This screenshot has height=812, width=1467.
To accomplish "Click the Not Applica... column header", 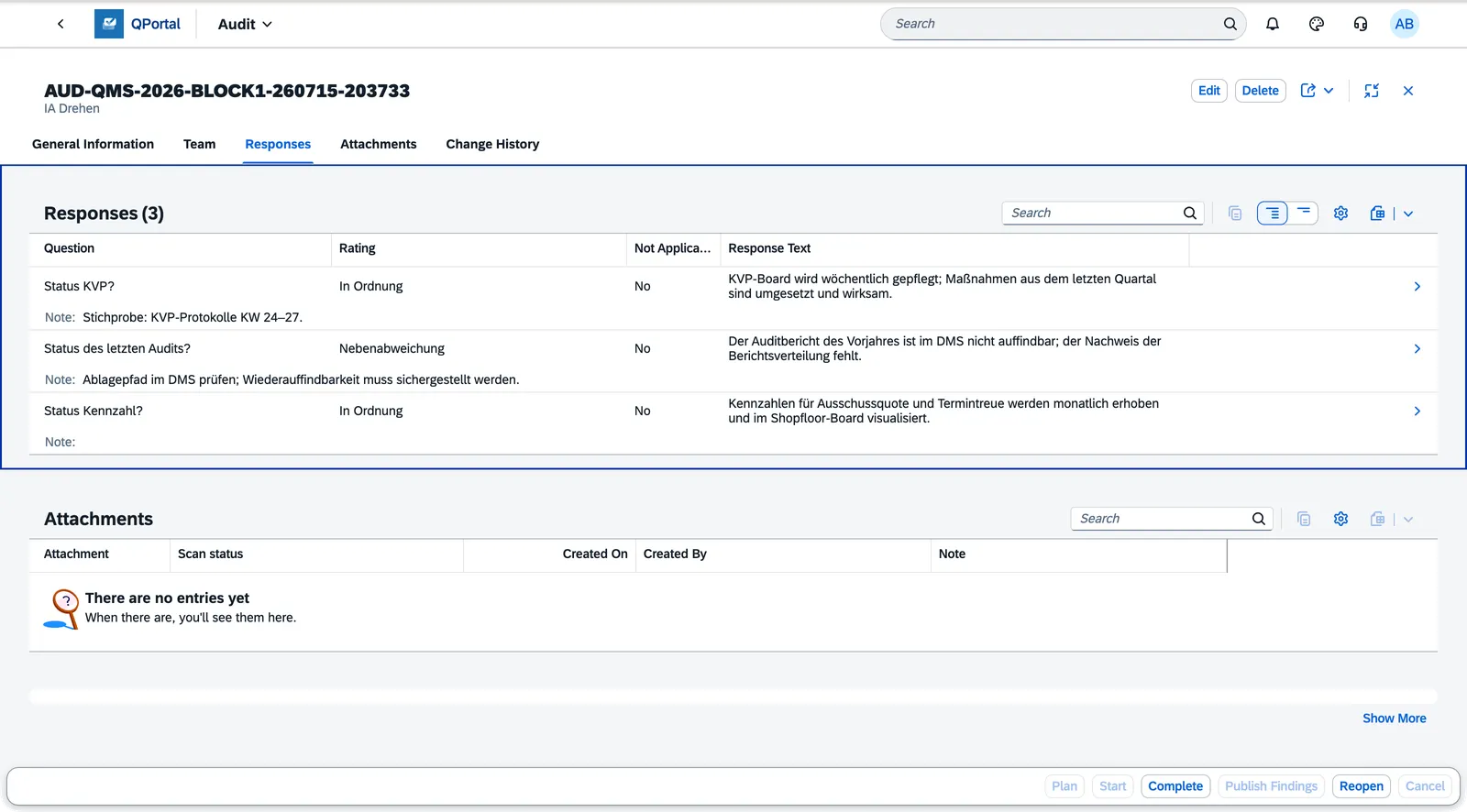I will [x=673, y=248].
